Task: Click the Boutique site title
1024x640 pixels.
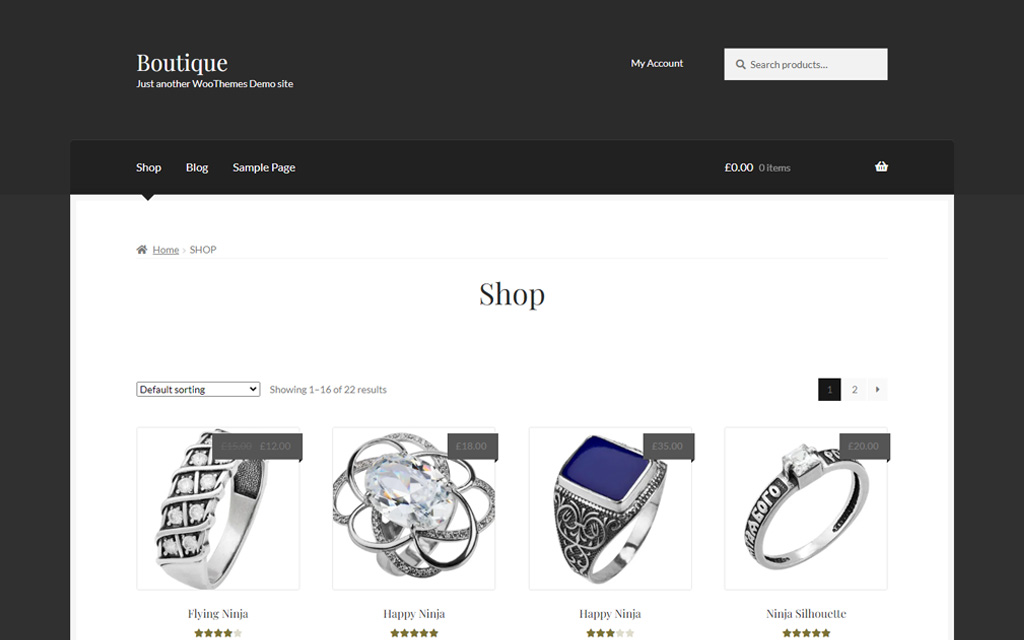Action: pyautogui.click(x=182, y=63)
